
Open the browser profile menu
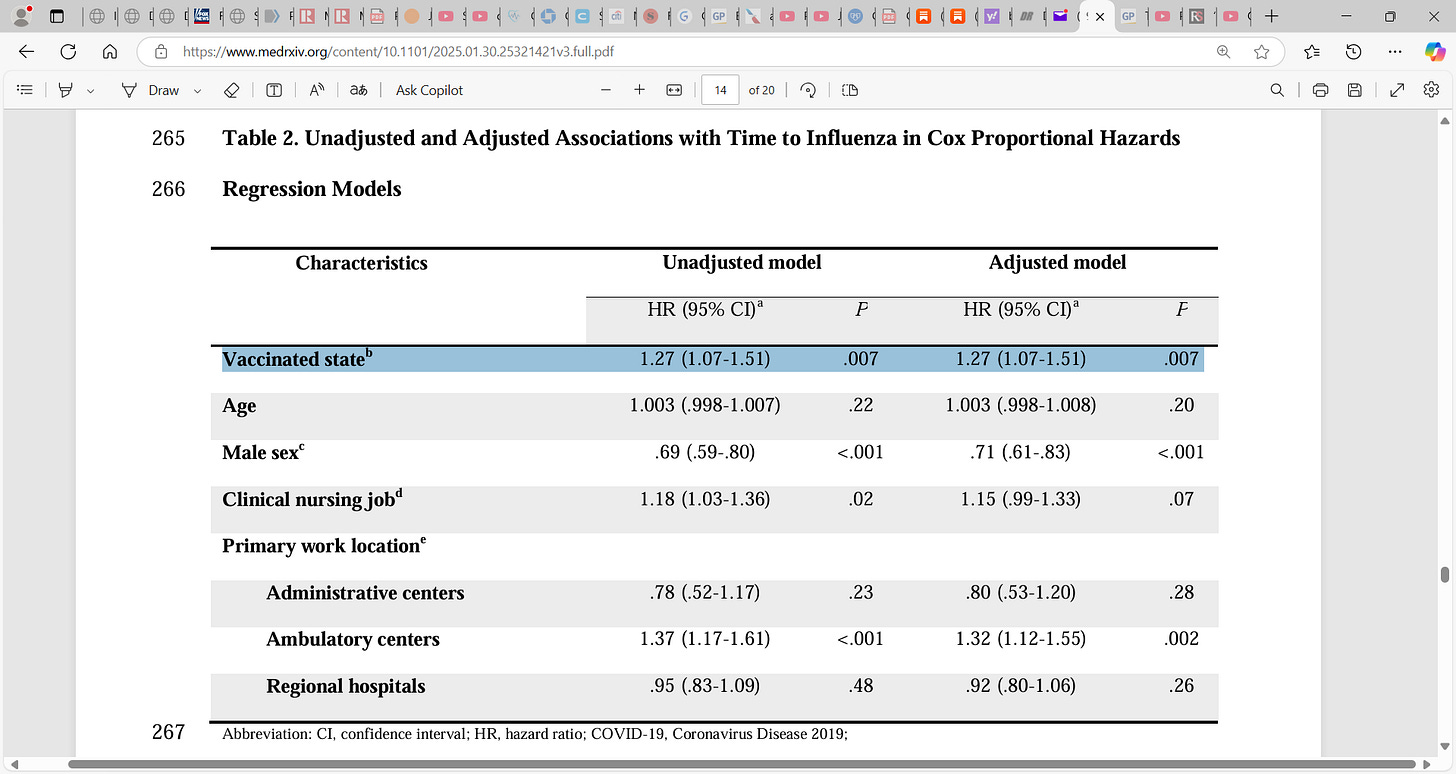[20, 16]
